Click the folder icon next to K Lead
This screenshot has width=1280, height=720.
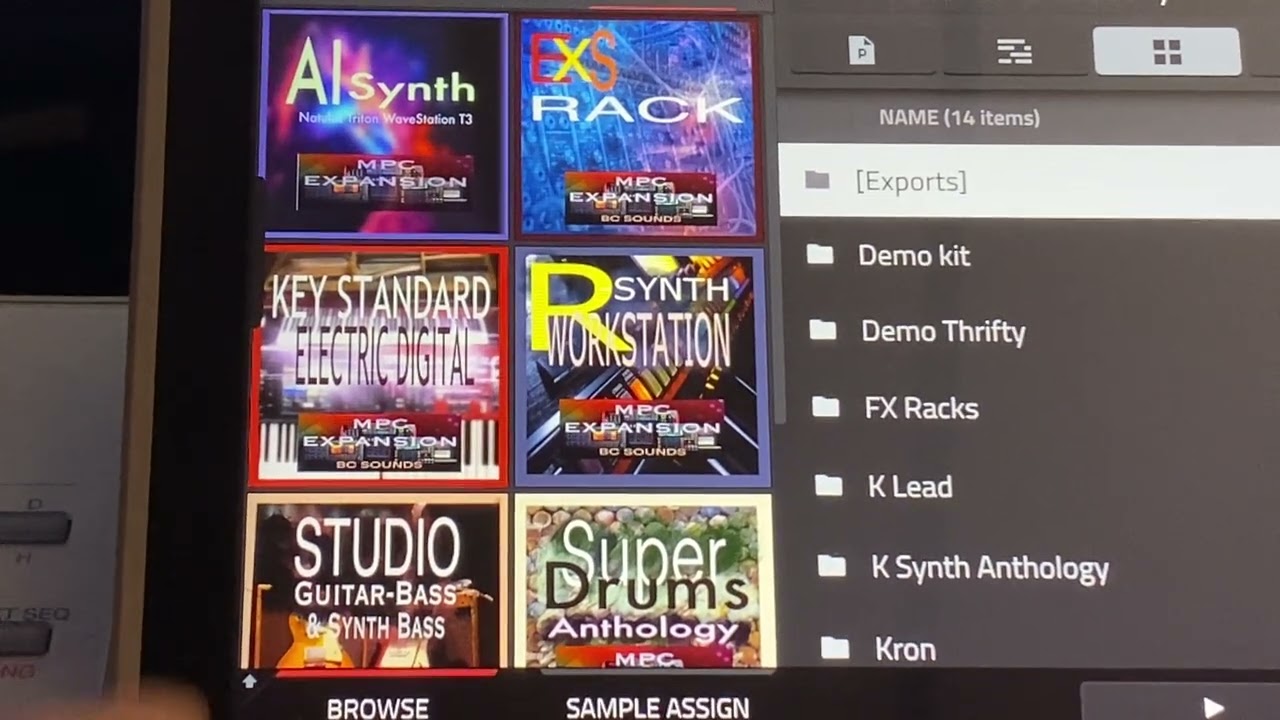(829, 486)
